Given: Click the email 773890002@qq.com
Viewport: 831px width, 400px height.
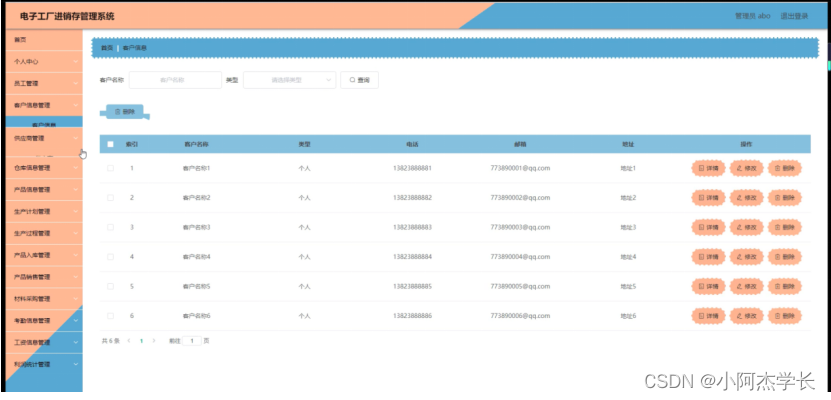Looking at the screenshot, I should (520, 198).
